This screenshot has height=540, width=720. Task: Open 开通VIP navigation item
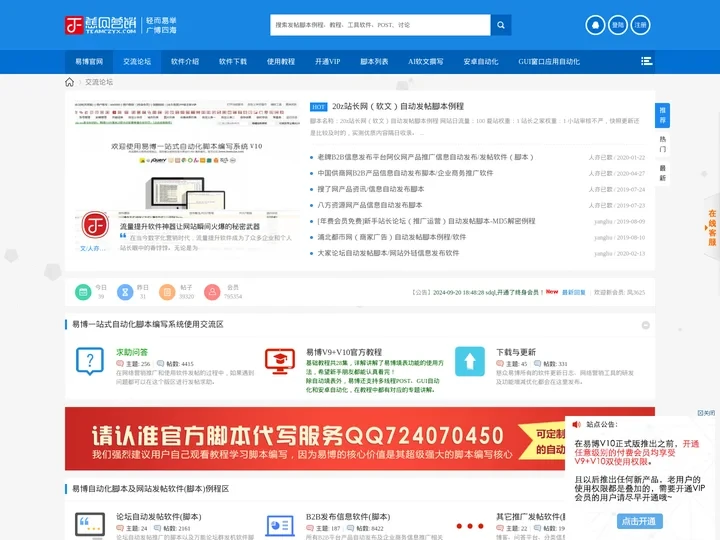(x=327, y=62)
